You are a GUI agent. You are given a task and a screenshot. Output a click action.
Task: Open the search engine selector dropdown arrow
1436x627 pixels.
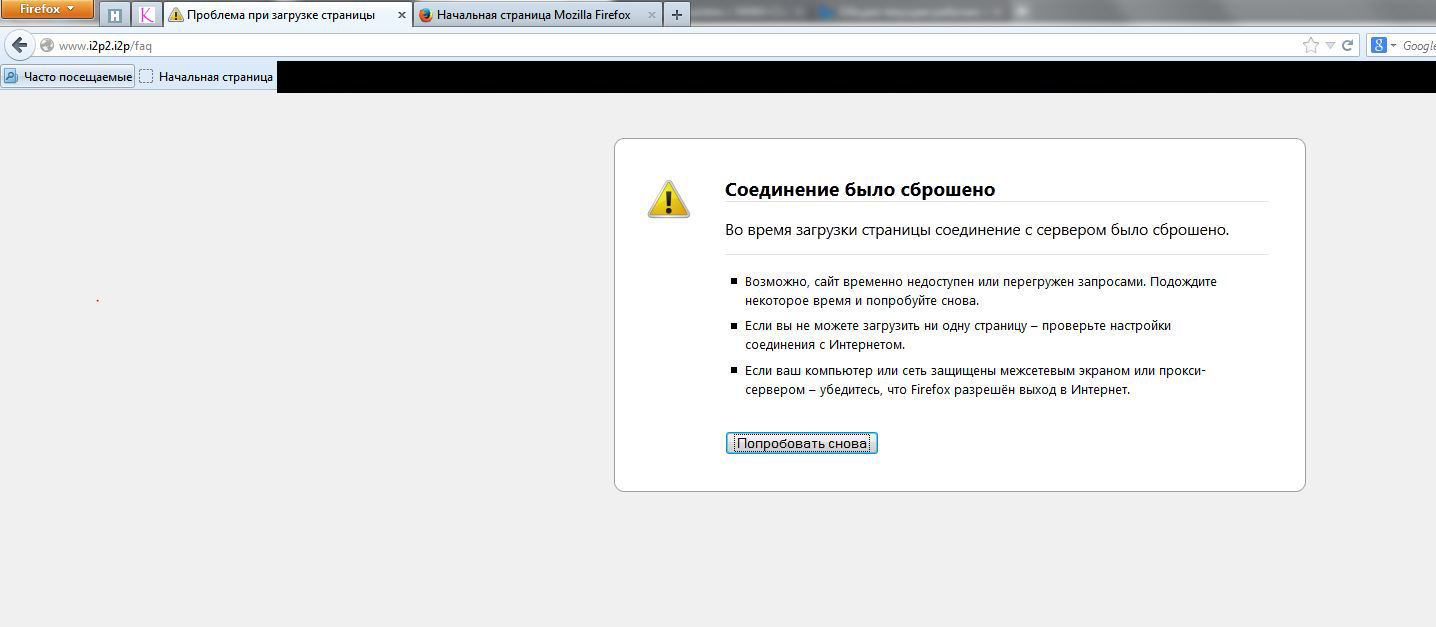click(1393, 46)
